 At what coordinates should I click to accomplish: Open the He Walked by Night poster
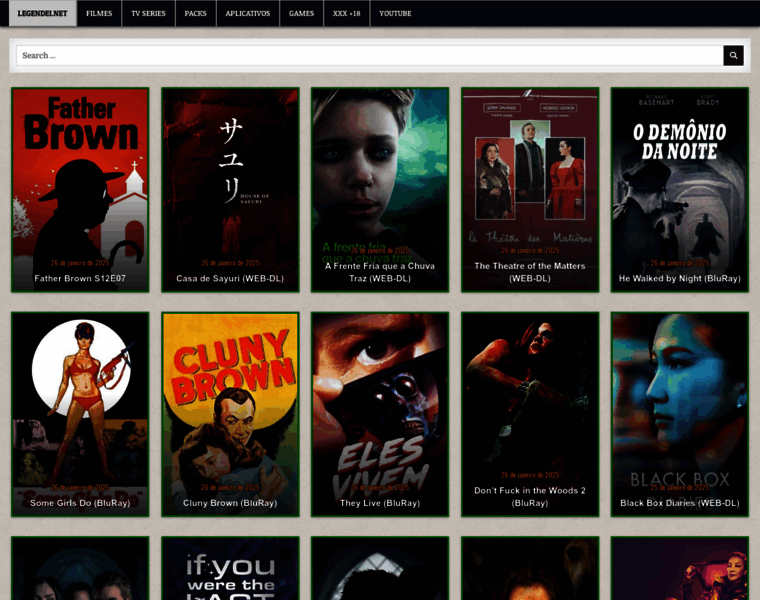[680, 190]
